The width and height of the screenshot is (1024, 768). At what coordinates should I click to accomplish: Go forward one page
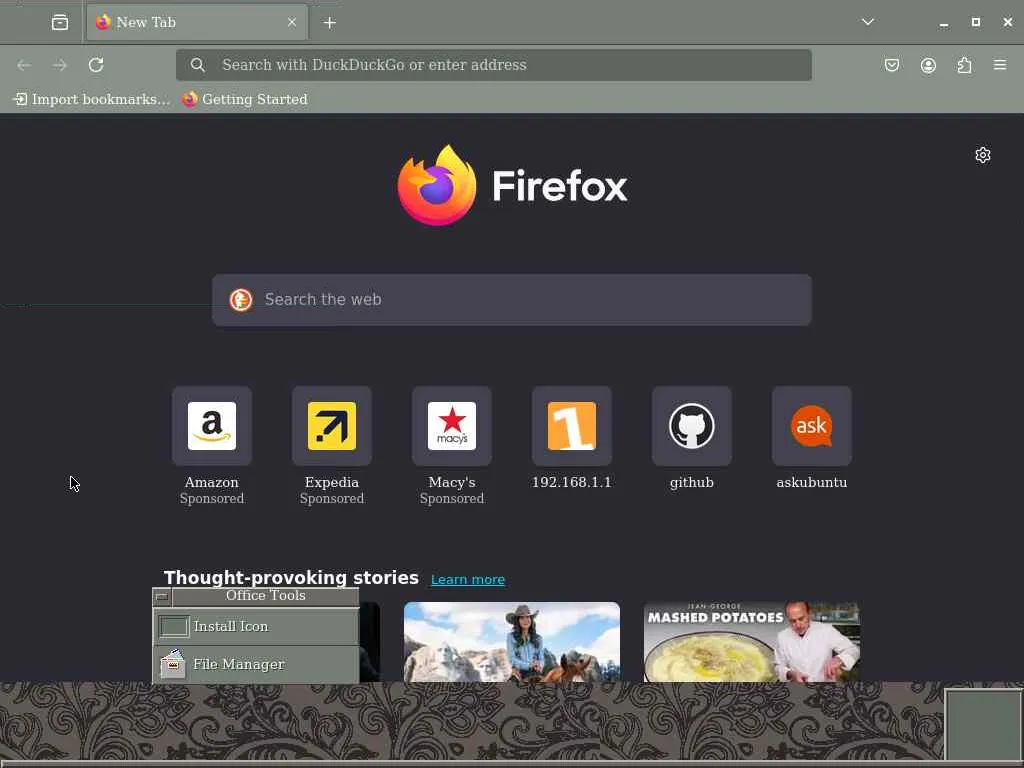click(x=59, y=65)
